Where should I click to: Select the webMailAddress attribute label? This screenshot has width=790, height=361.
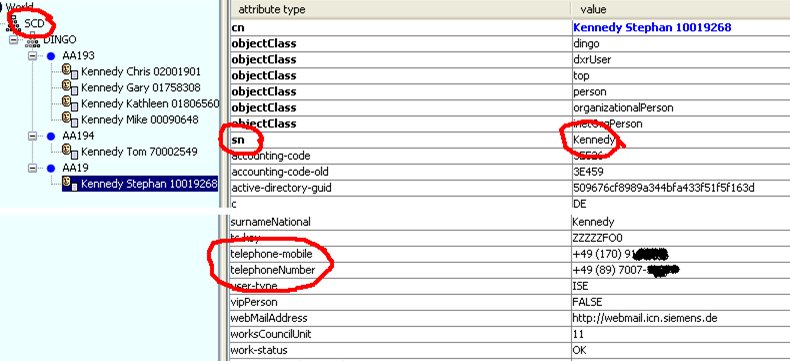pyautogui.click(x=269, y=319)
